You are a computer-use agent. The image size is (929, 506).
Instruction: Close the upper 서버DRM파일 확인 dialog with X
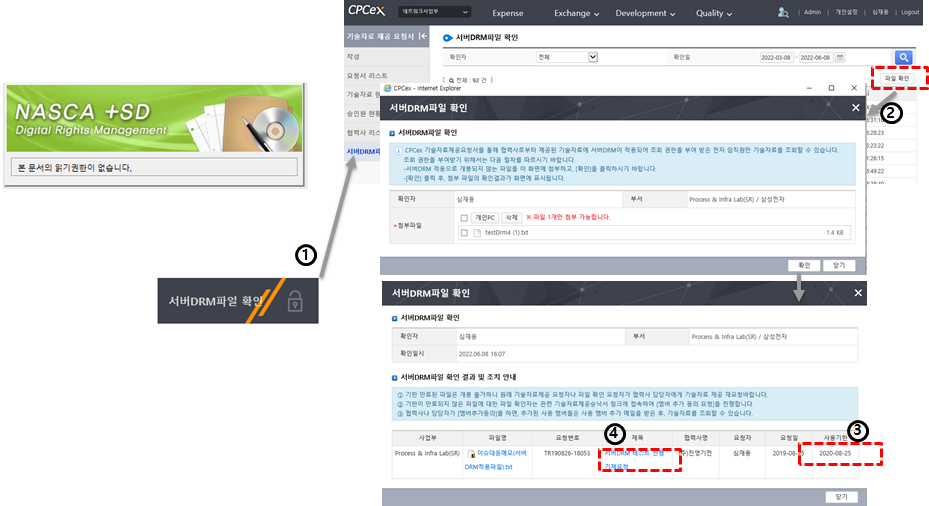point(856,107)
